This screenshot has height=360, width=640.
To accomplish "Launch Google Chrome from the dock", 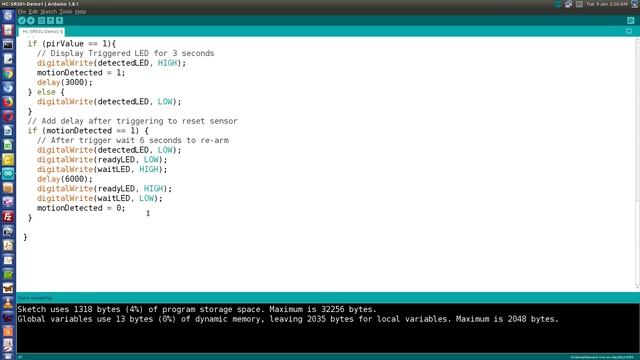I will 8,73.
